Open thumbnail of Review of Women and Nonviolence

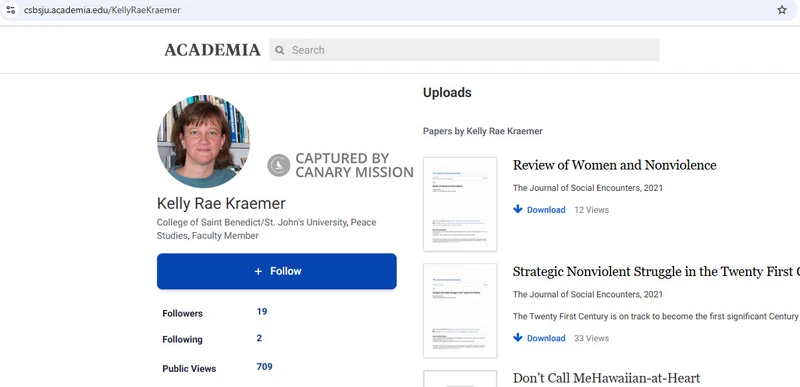pos(460,204)
